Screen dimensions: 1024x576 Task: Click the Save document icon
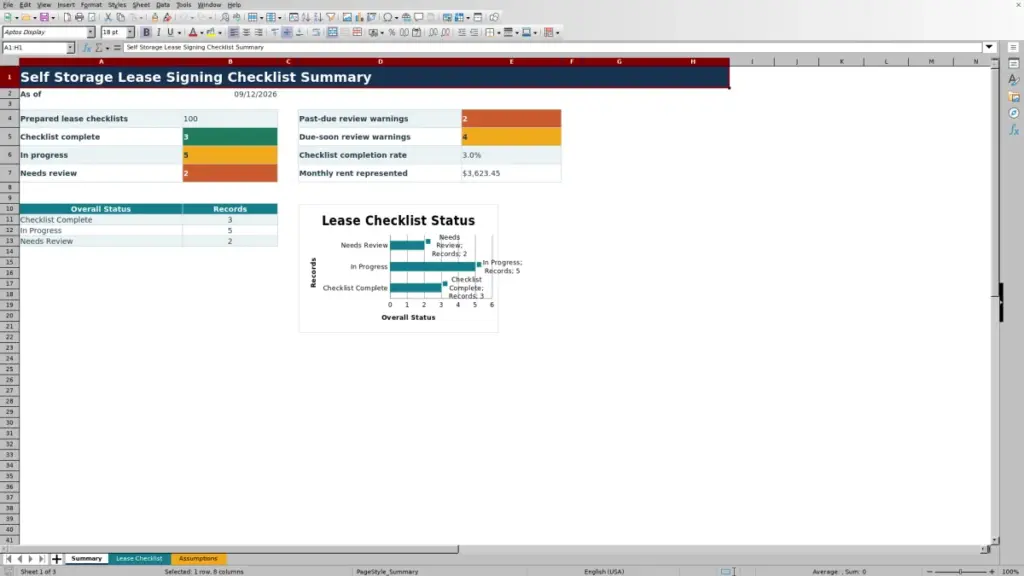pos(44,18)
